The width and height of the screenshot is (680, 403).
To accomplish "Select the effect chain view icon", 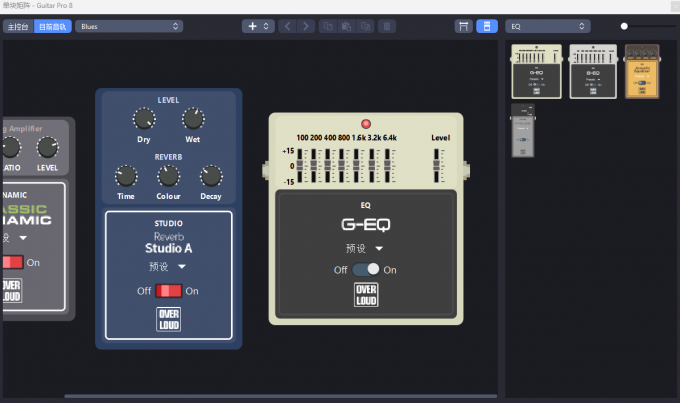I will (x=464, y=26).
